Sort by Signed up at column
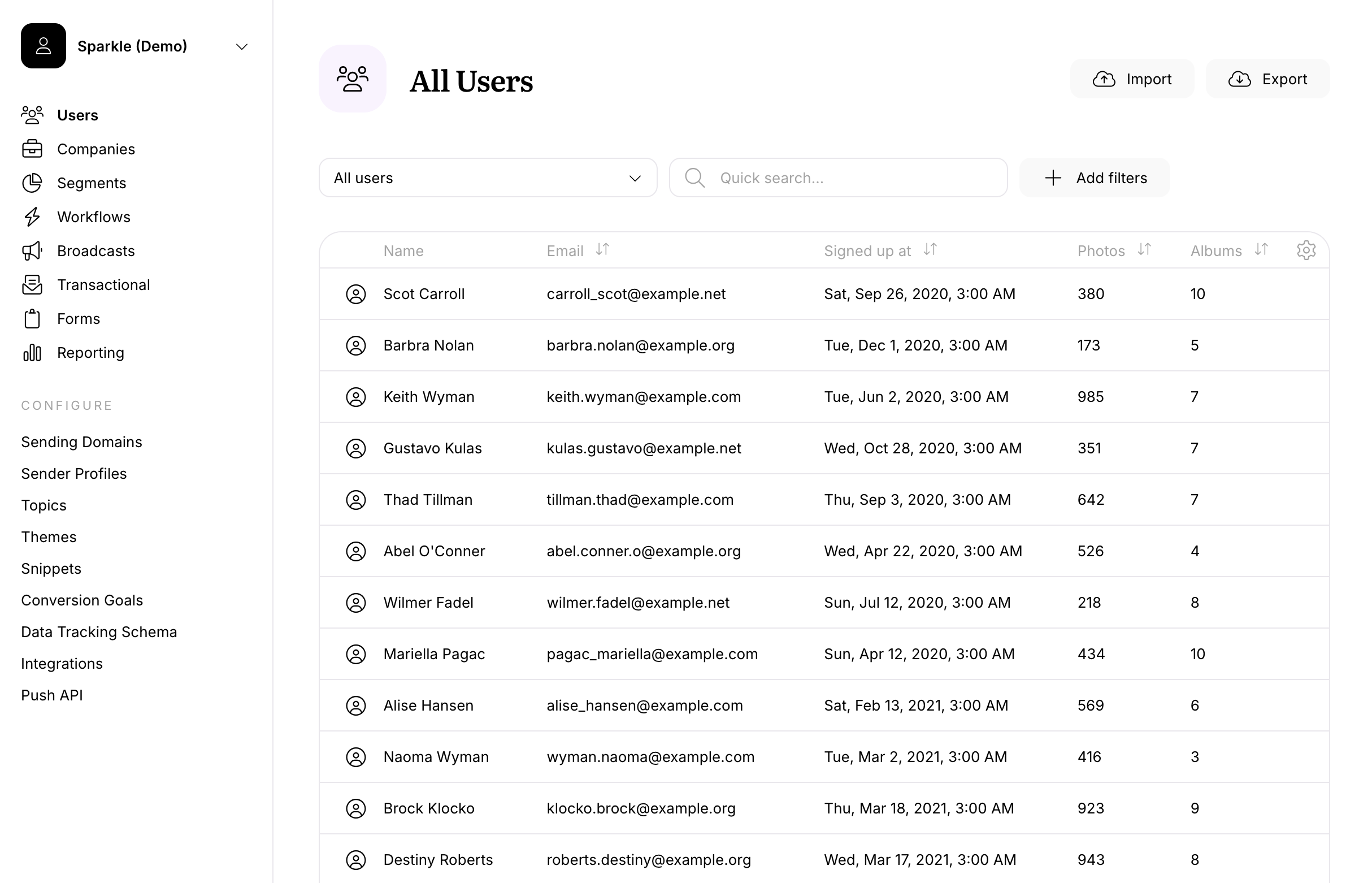Screen dimensions: 1372x883 (930, 249)
